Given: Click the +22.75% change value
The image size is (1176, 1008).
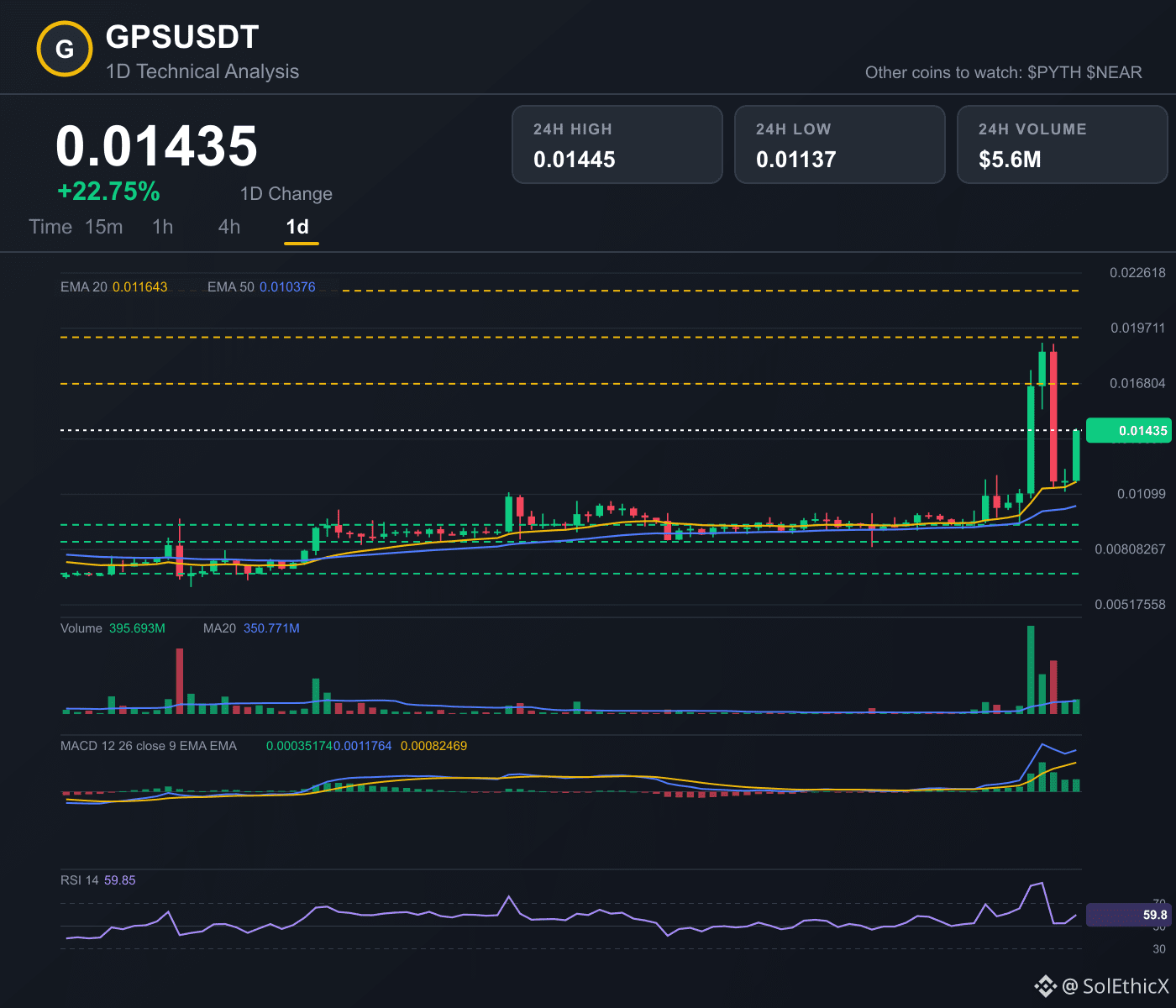Looking at the screenshot, I should click(108, 192).
